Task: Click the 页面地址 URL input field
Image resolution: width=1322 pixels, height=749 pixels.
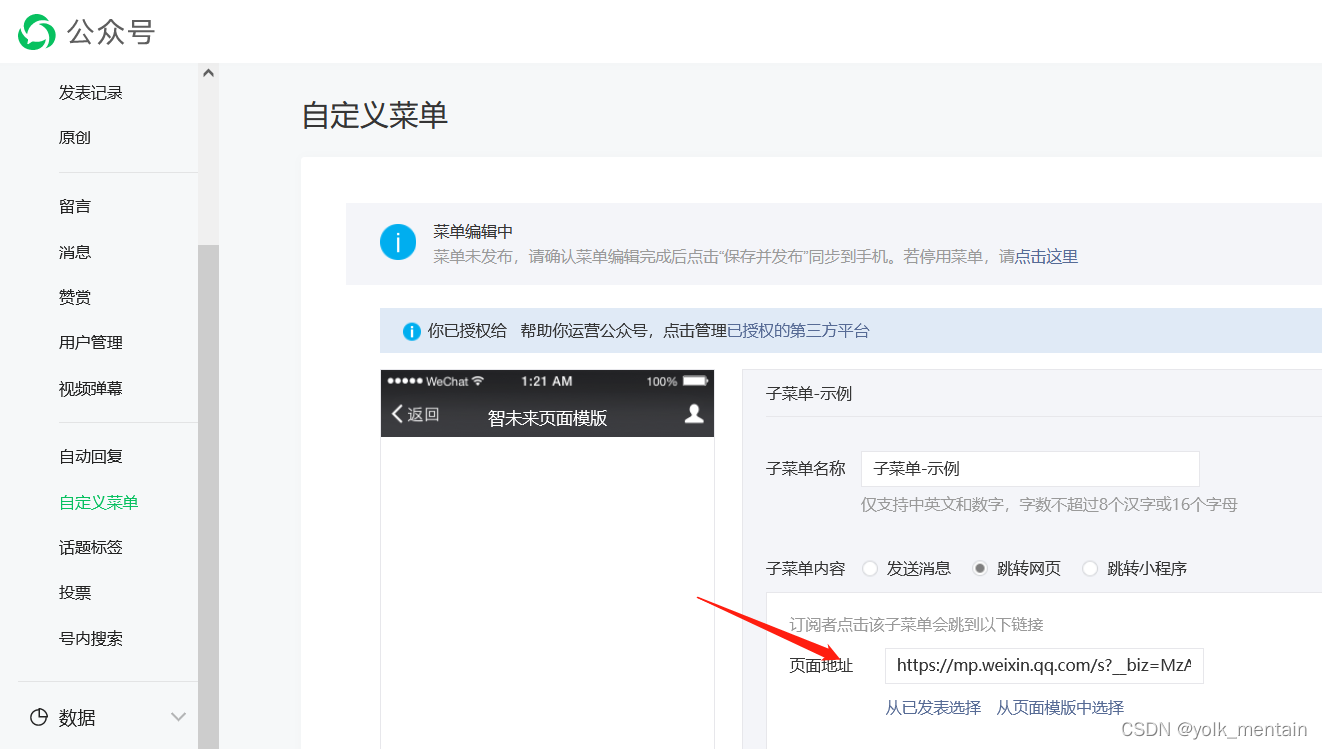Action: tap(1044, 665)
